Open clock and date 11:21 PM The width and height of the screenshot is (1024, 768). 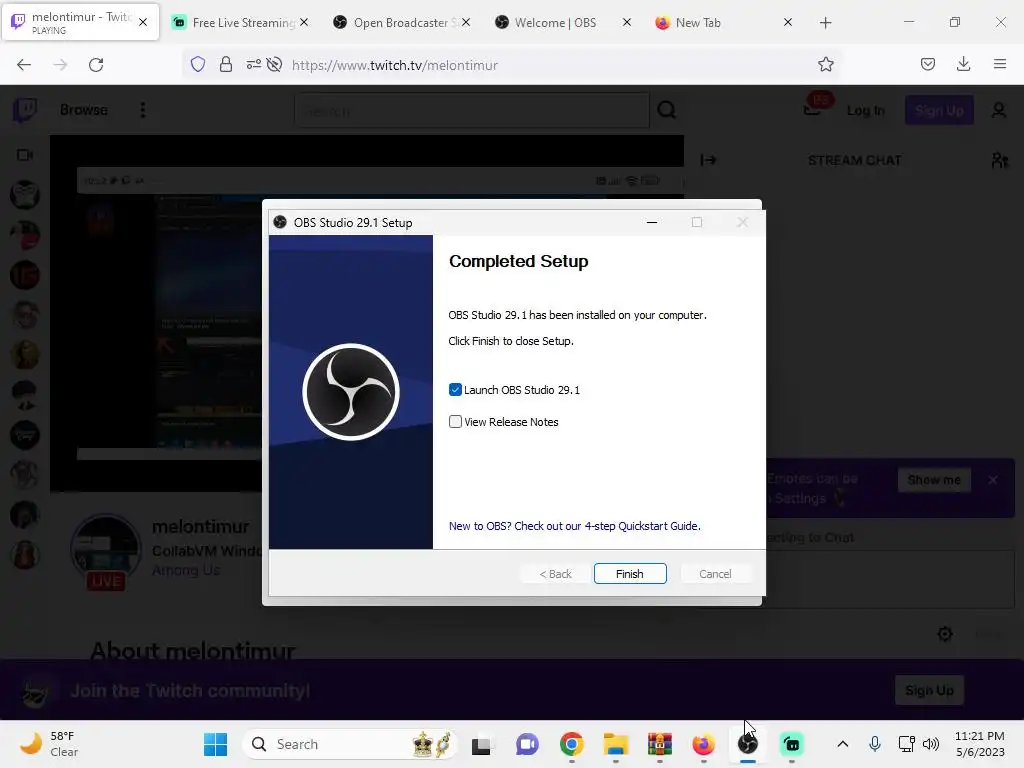click(x=980, y=744)
